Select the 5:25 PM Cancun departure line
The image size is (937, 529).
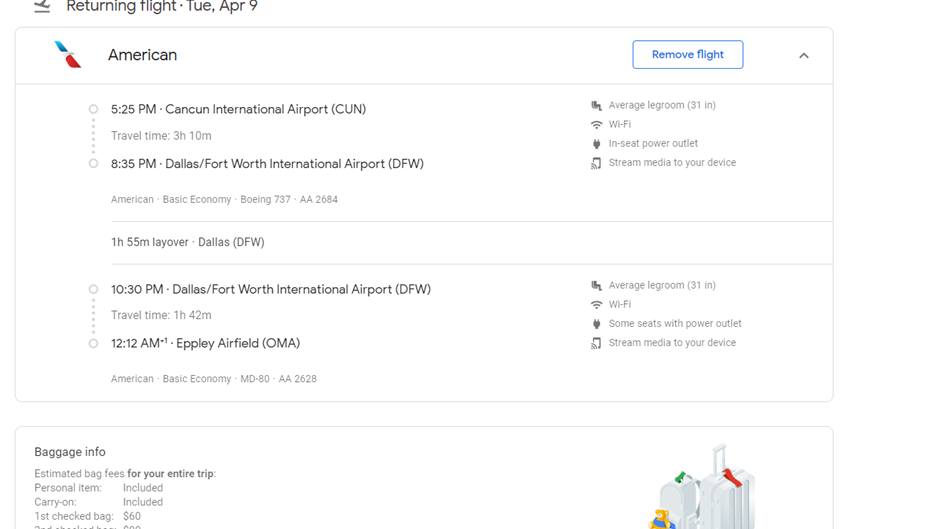click(238, 109)
